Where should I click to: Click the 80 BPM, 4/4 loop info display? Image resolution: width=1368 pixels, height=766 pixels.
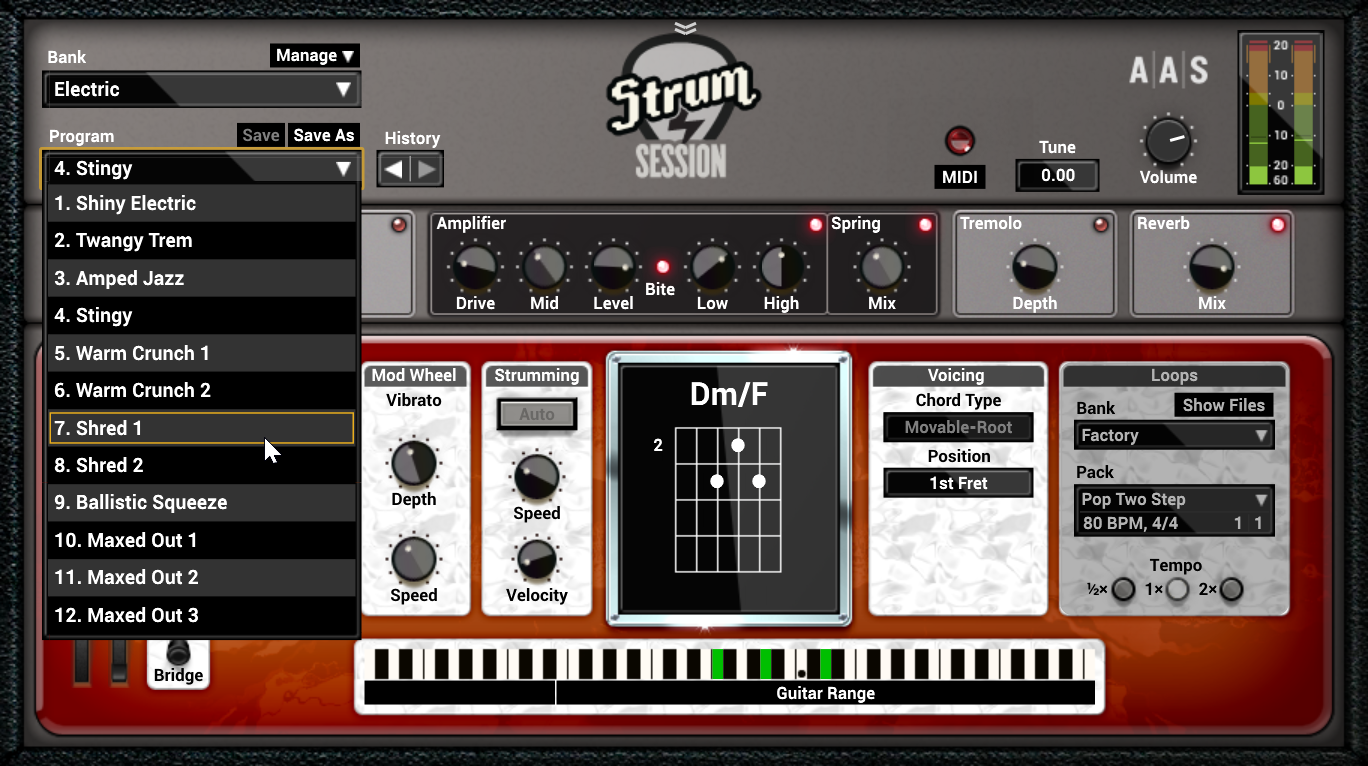tap(1174, 523)
